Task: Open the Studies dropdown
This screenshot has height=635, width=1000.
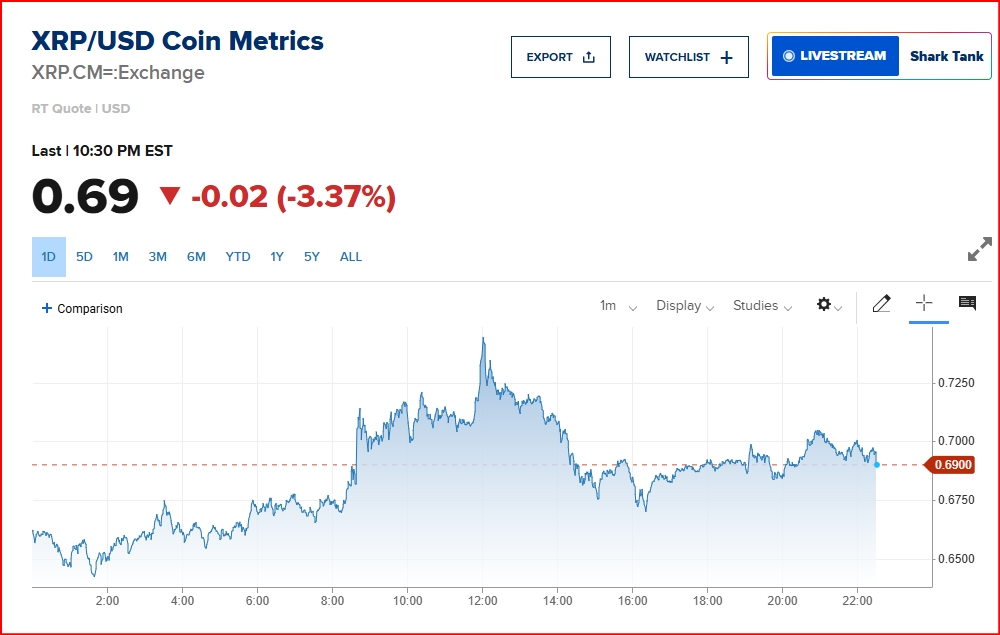Action: [x=763, y=306]
